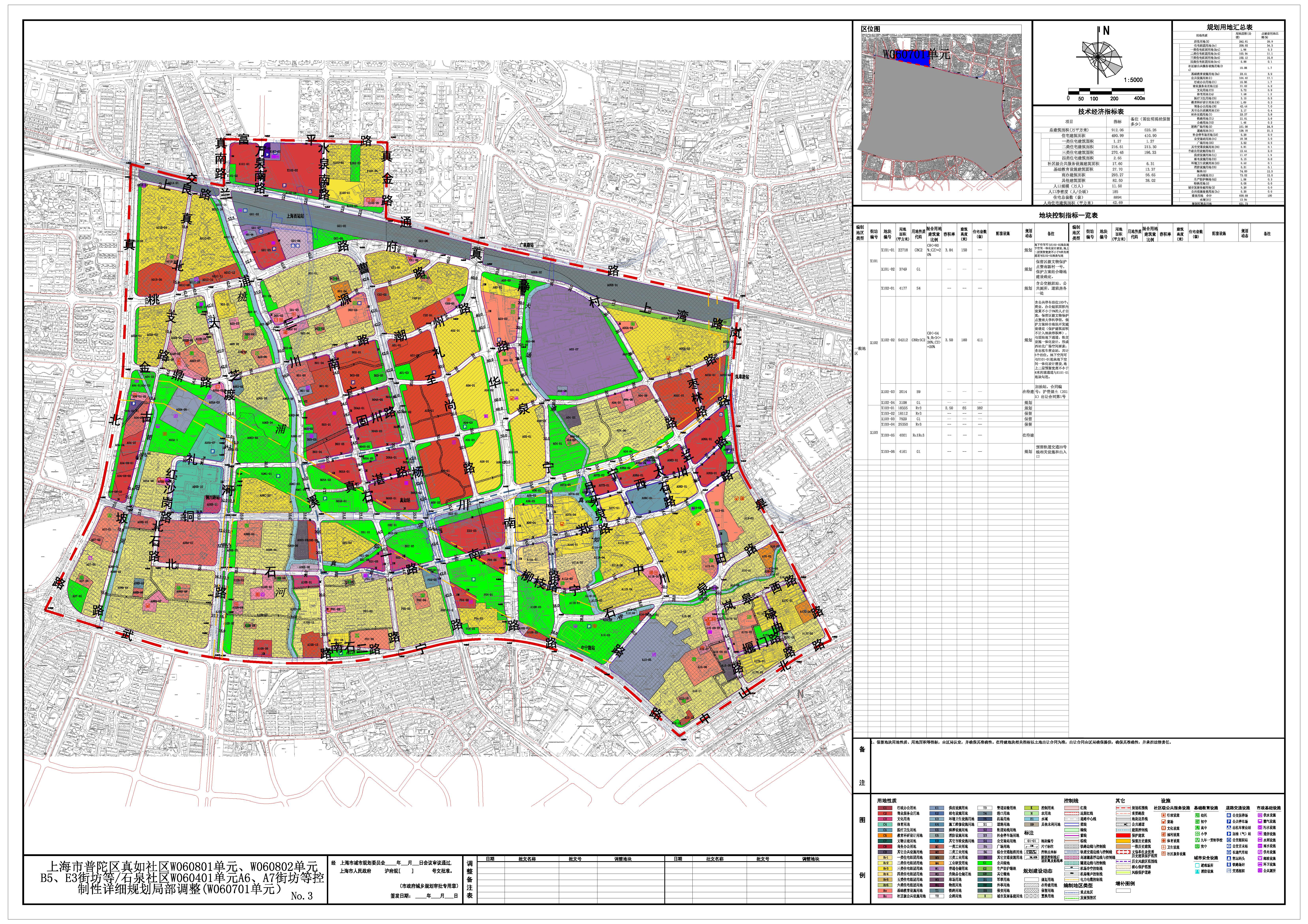Click the 小学 primary school icon in the legend
1308x924 pixels.
1197,834
